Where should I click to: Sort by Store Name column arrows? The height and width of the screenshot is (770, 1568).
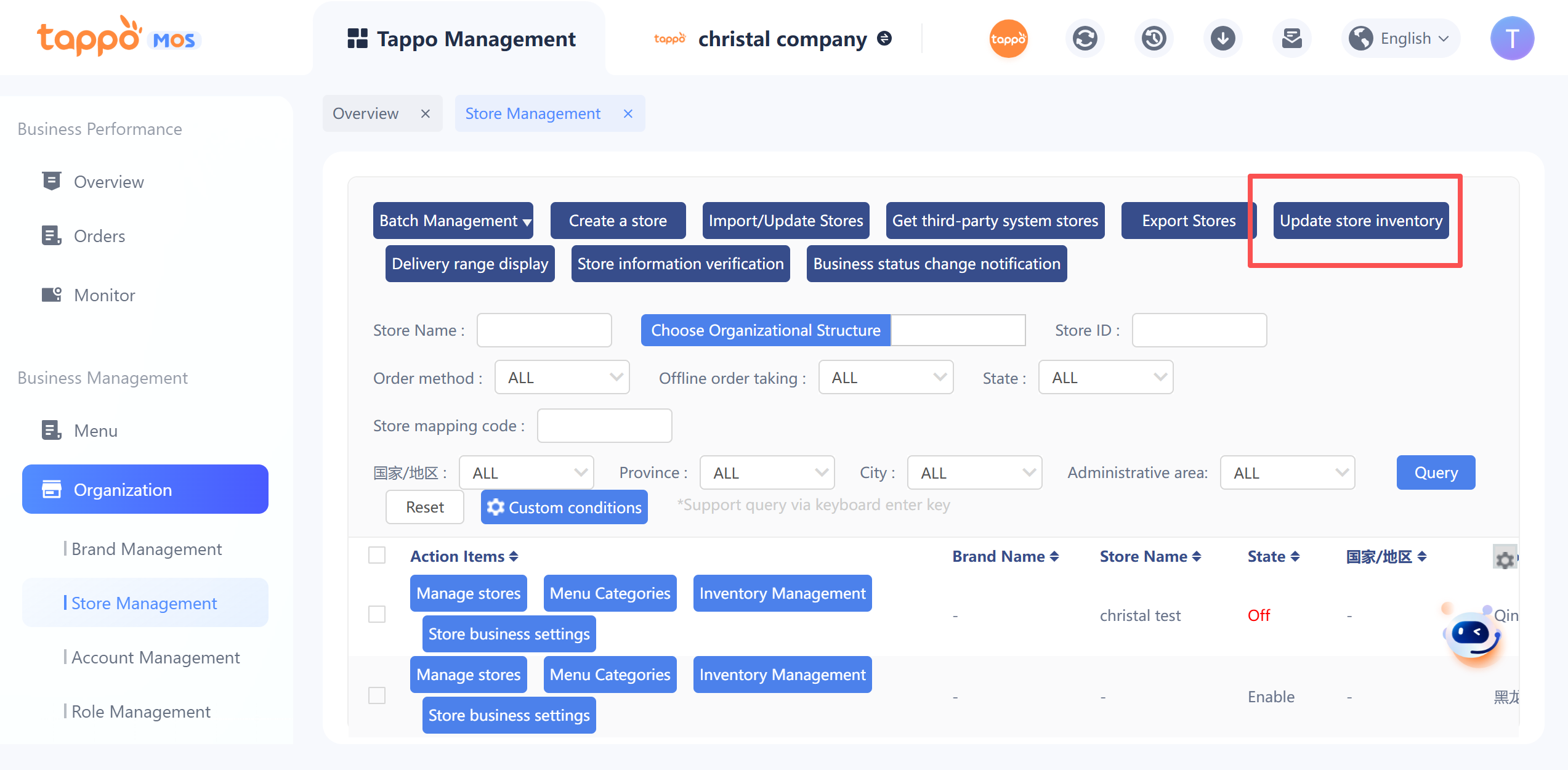coord(1197,556)
